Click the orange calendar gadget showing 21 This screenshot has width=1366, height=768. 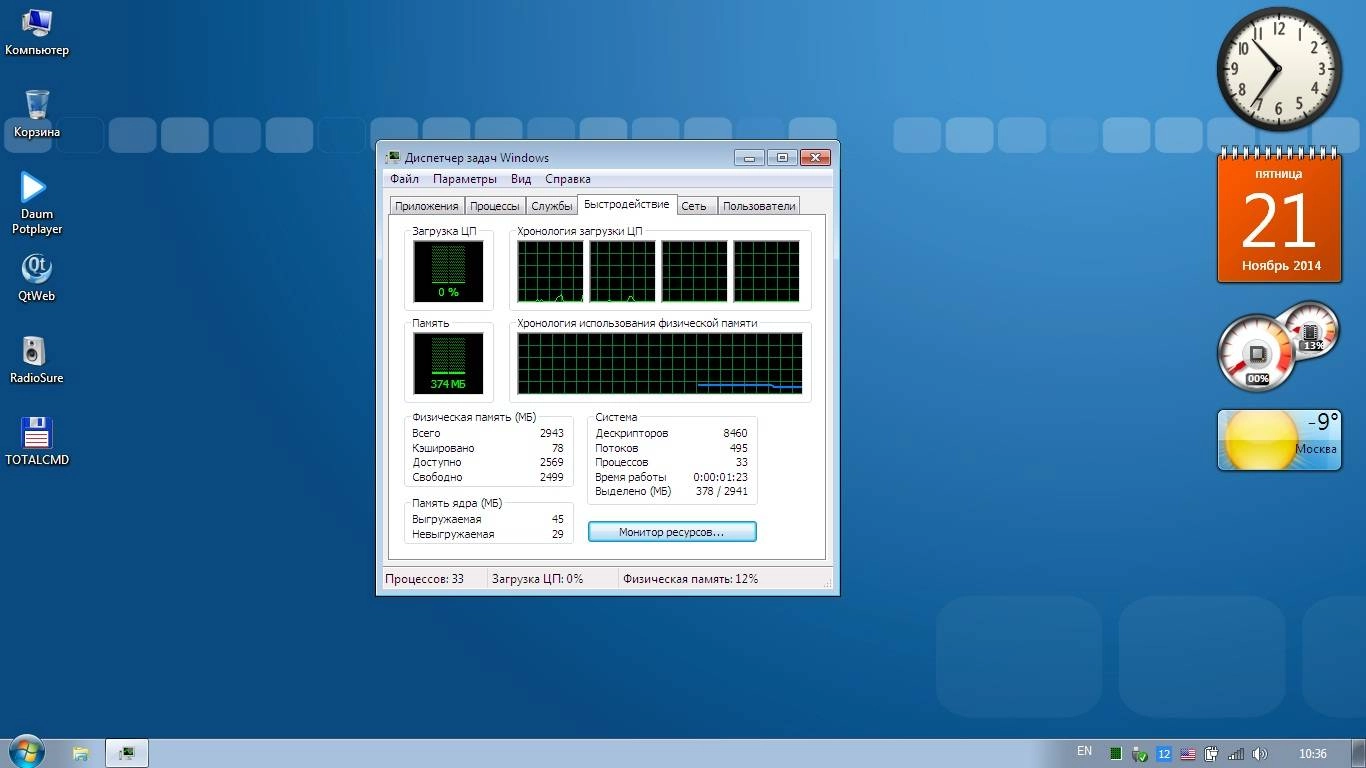pos(1280,215)
